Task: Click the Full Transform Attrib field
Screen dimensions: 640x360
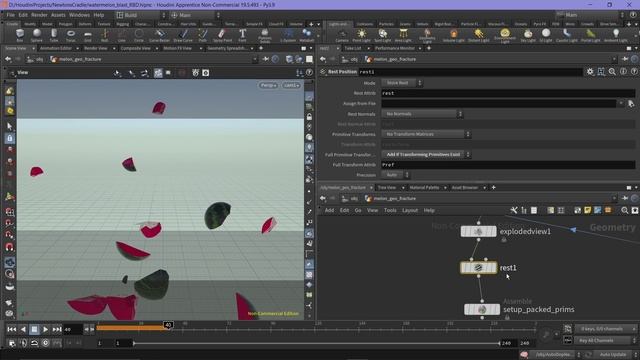Action: click(508, 165)
